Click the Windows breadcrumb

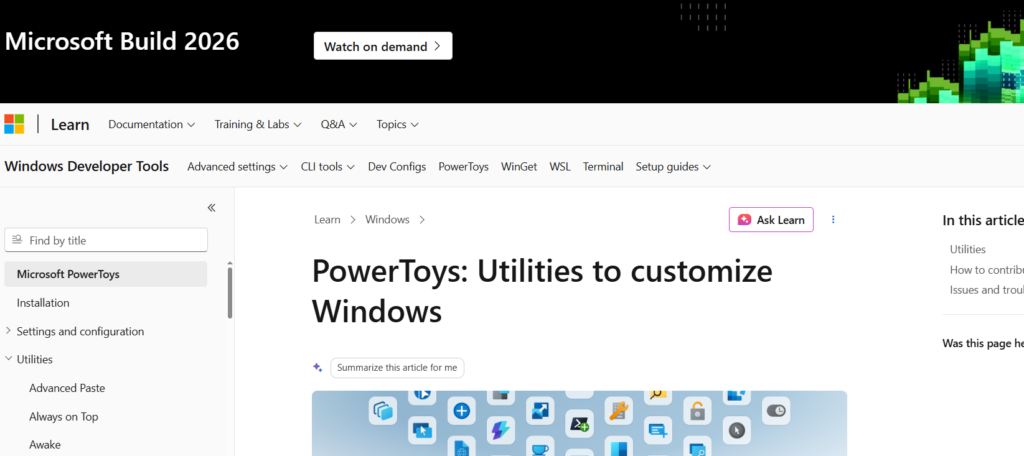pos(387,220)
